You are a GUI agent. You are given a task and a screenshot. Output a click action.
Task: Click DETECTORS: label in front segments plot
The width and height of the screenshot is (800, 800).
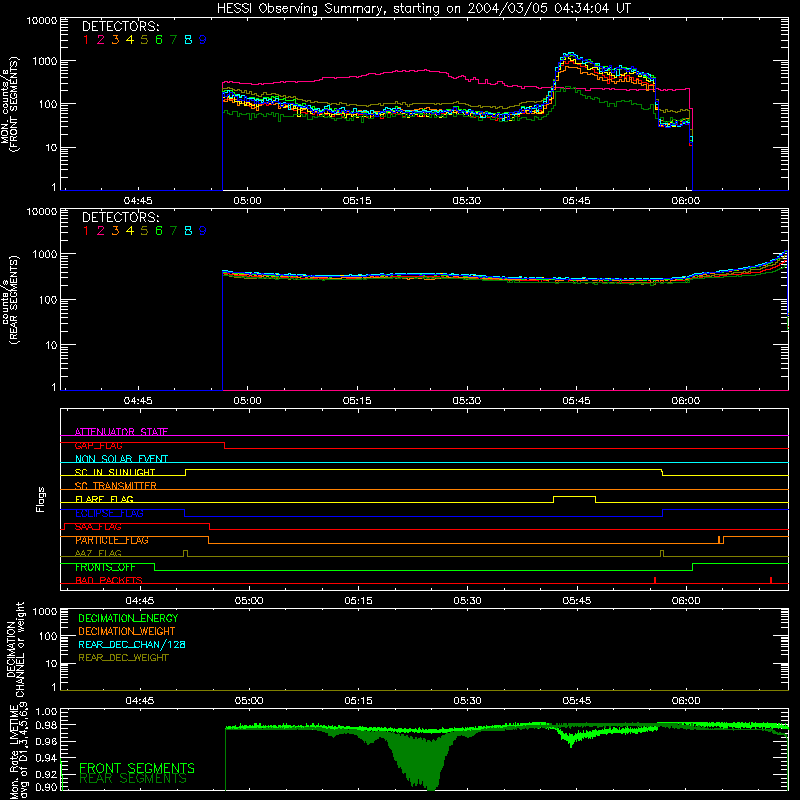pyautogui.click(x=120, y=26)
